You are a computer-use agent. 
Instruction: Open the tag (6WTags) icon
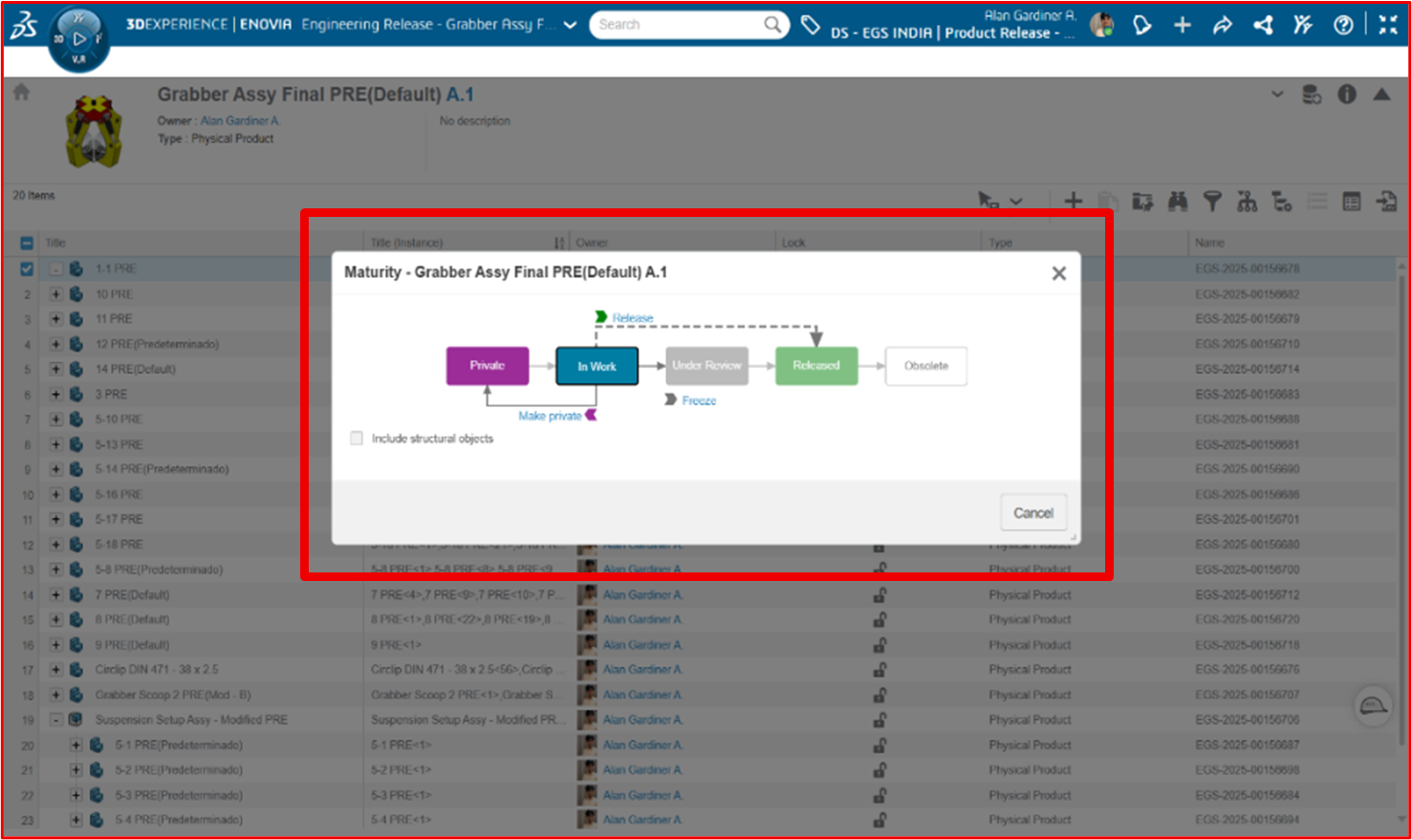810,25
